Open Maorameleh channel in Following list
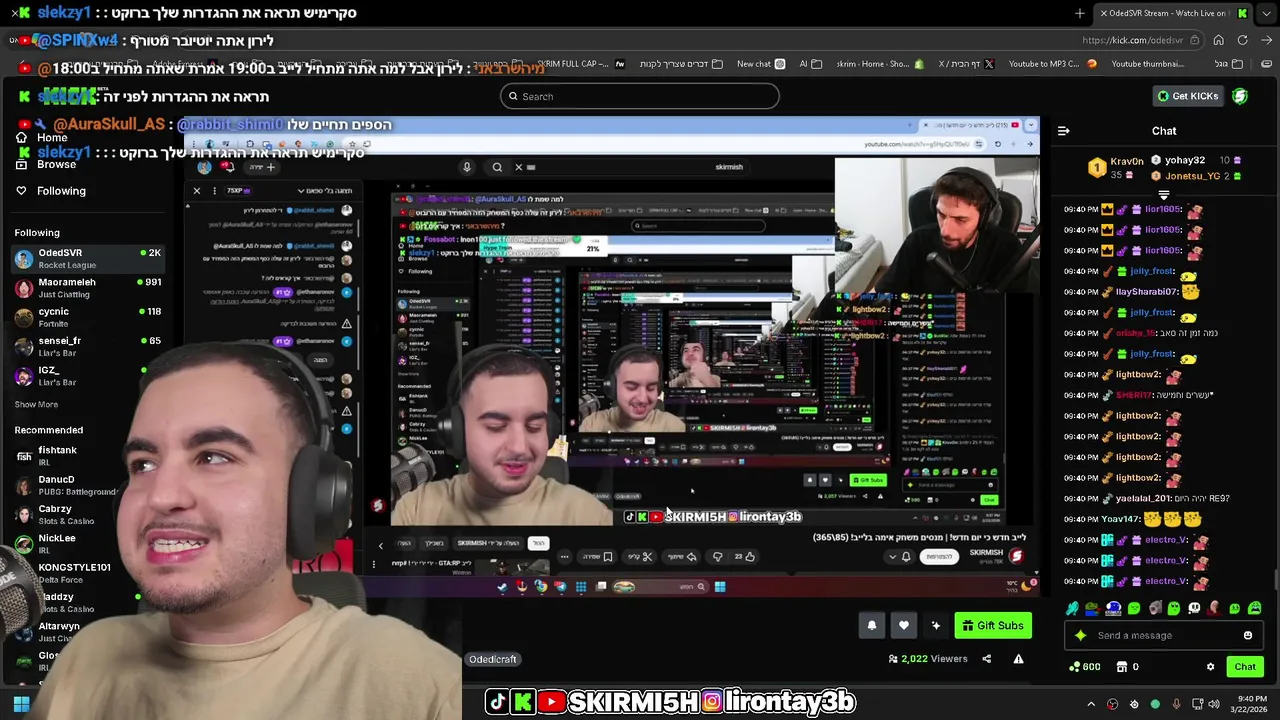The width and height of the screenshot is (1280, 720). (x=88, y=288)
